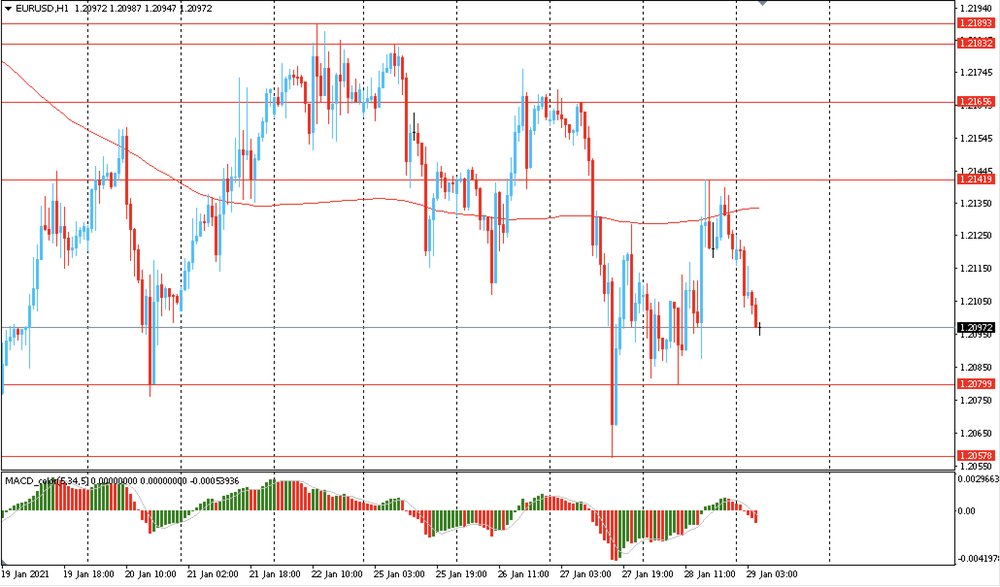Click the 25 Jan 03:00 time label
This screenshot has height=587, width=1000.
[x=399, y=574]
